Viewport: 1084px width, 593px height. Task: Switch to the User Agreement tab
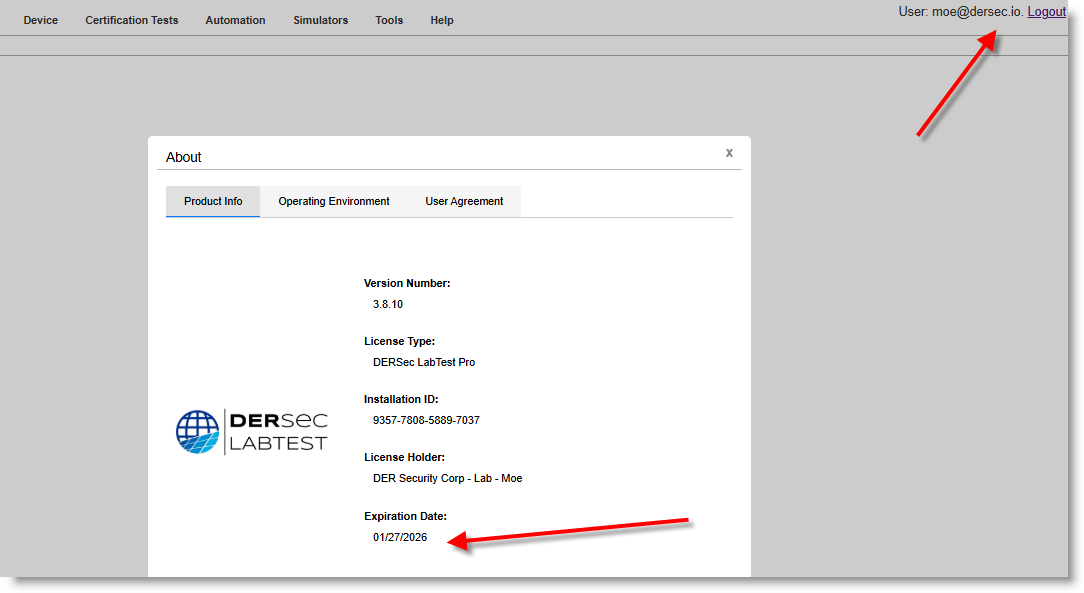pos(464,201)
